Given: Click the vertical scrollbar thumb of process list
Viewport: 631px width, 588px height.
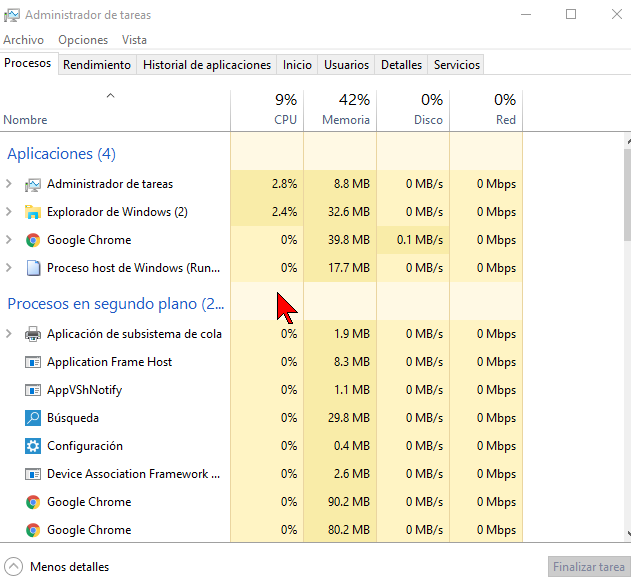Looking at the screenshot, I should point(627,195).
